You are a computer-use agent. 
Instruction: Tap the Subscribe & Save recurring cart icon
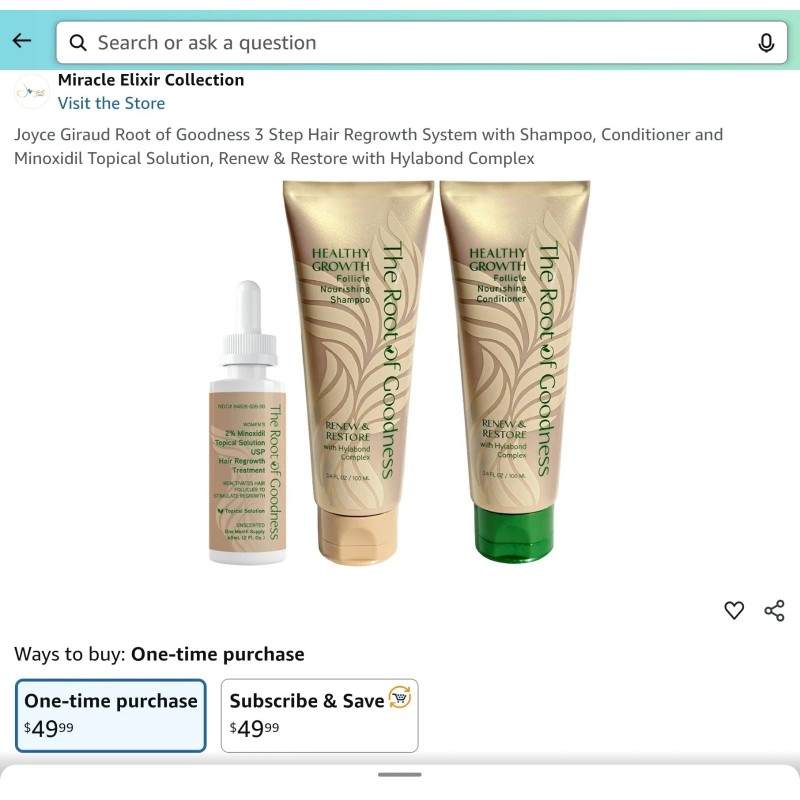pos(399,697)
